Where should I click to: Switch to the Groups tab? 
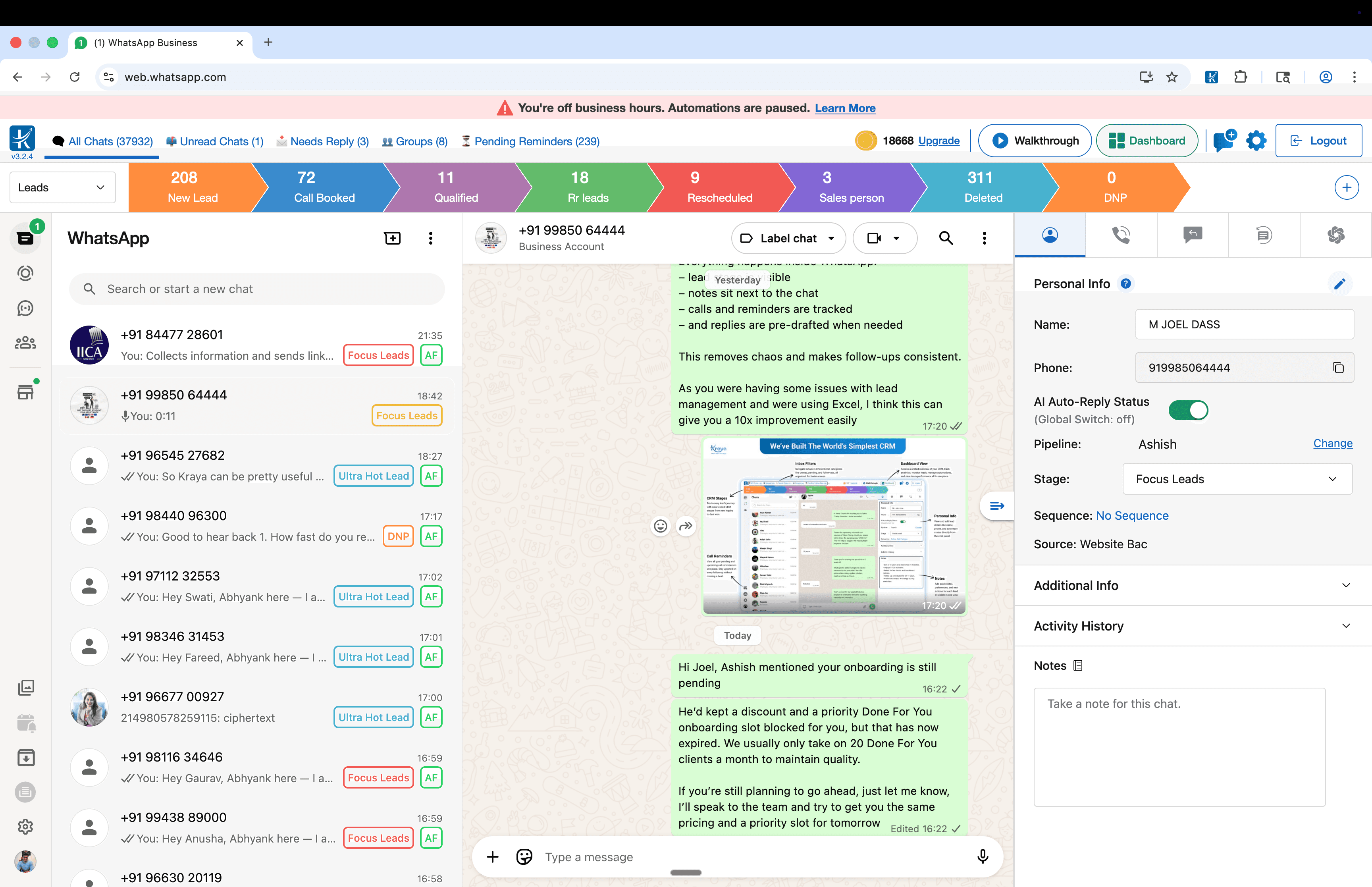click(414, 141)
